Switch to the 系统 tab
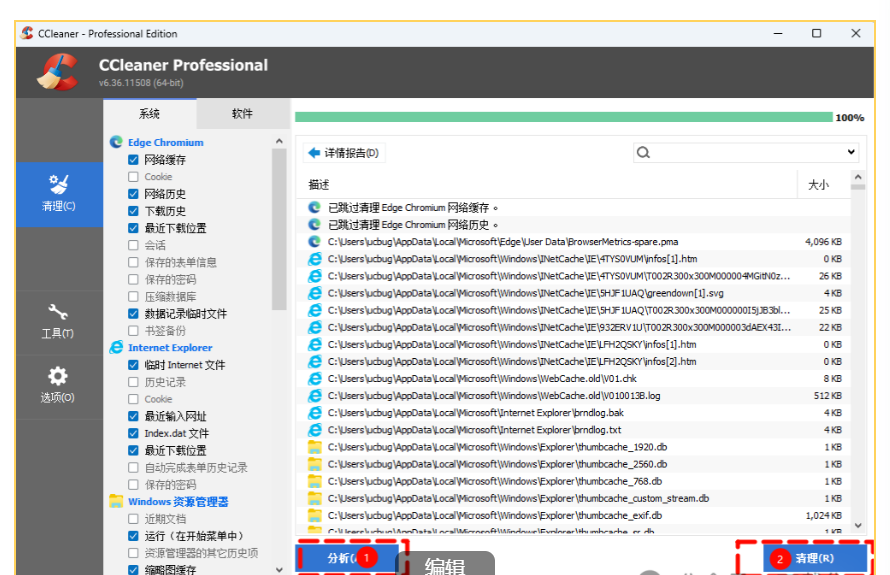This screenshot has width=890, height=575. (150, 114)
